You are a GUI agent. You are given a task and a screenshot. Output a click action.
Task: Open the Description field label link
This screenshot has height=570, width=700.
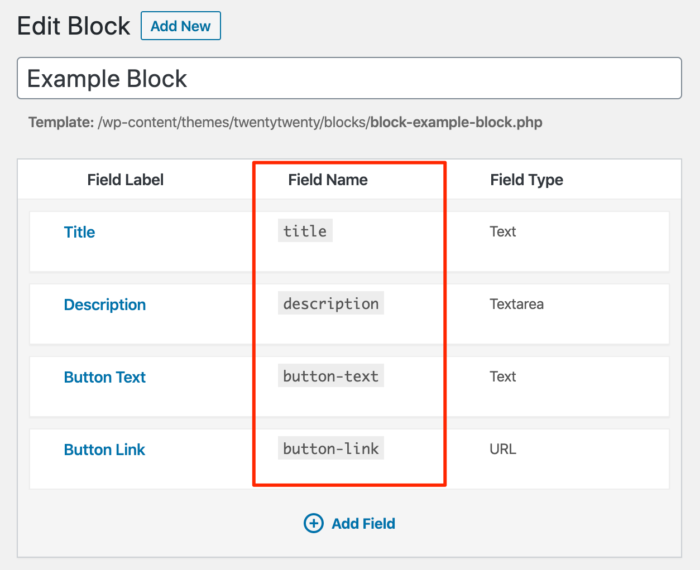[104, 305]
